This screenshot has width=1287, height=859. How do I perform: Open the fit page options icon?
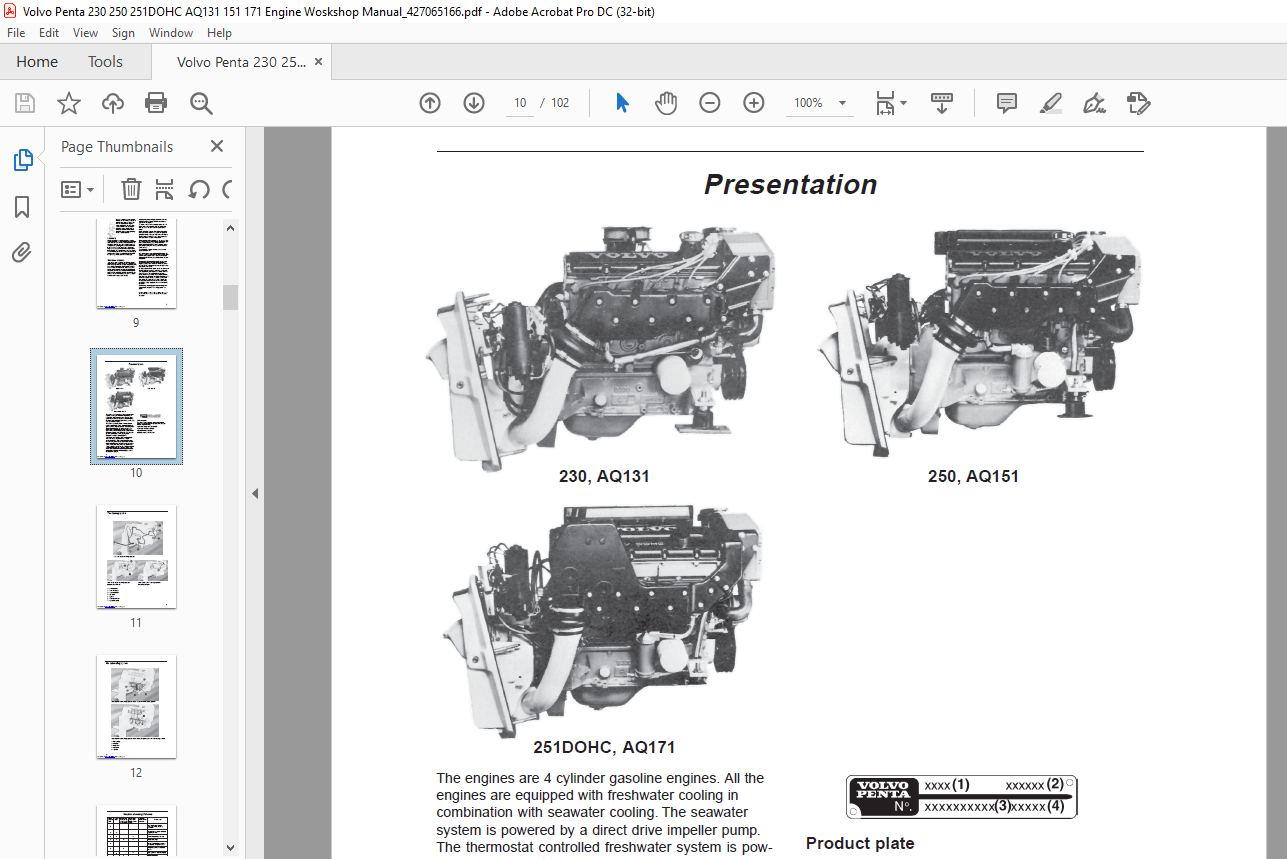(890, 103)
